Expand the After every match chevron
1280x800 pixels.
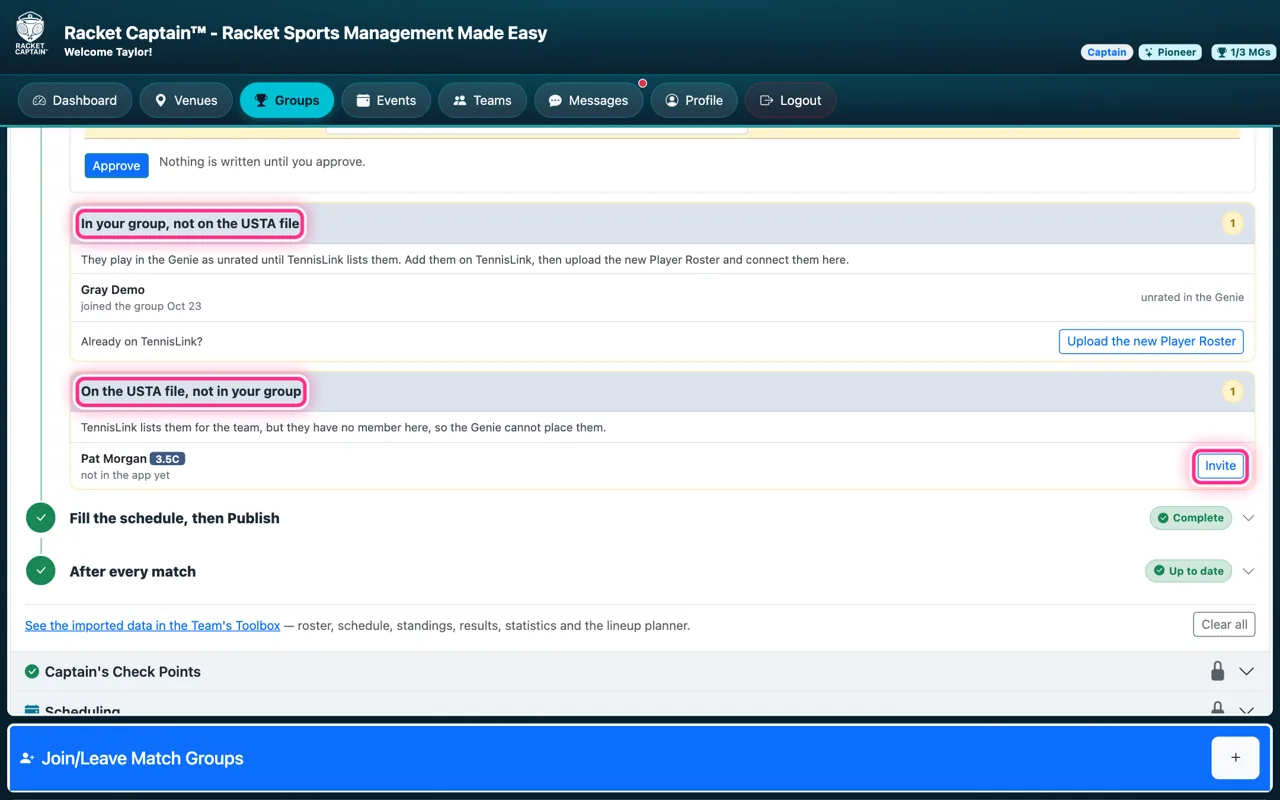click(x=1248, y=571)
